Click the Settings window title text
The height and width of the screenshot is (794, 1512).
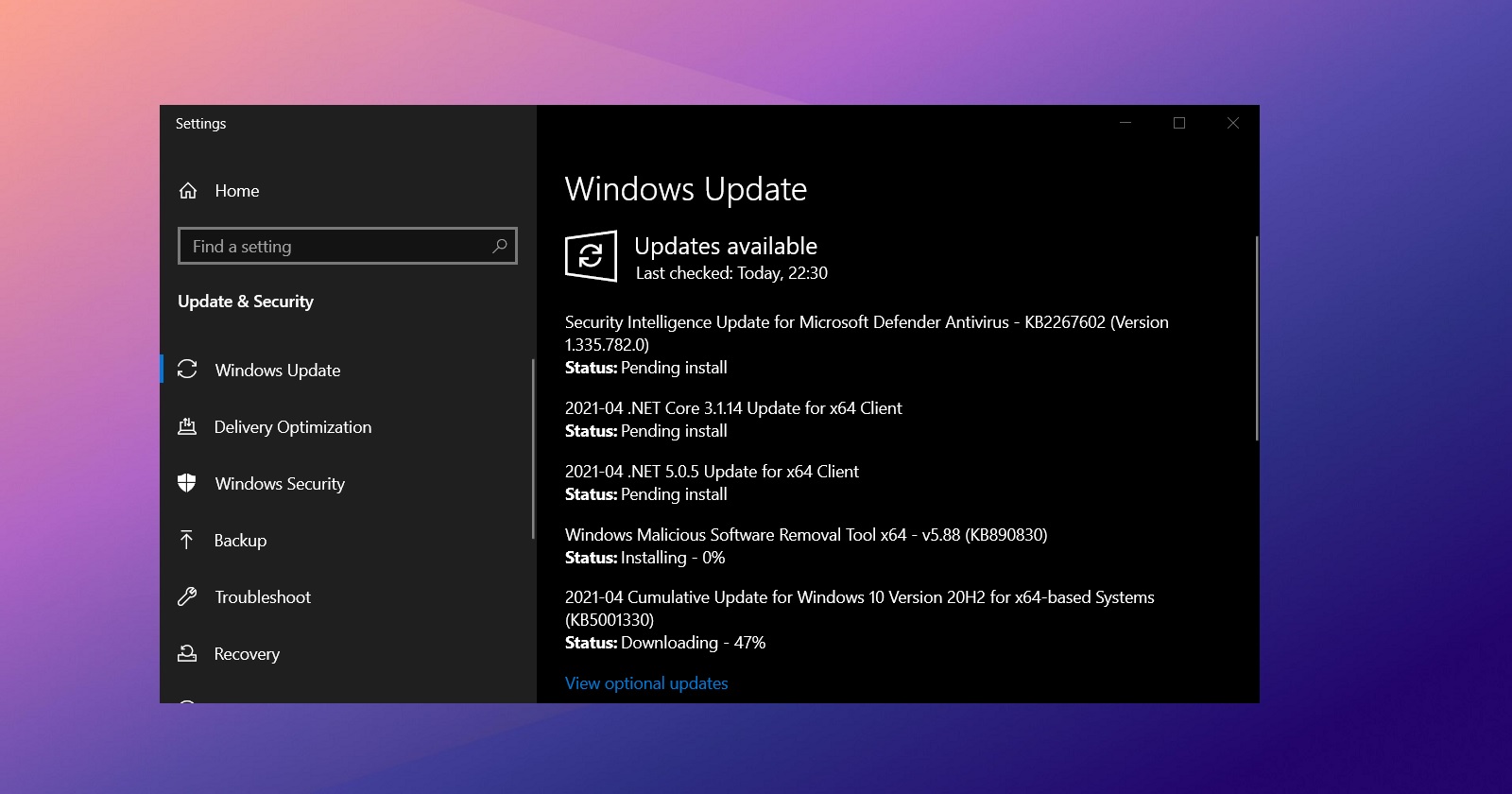[x=200, y=124]
